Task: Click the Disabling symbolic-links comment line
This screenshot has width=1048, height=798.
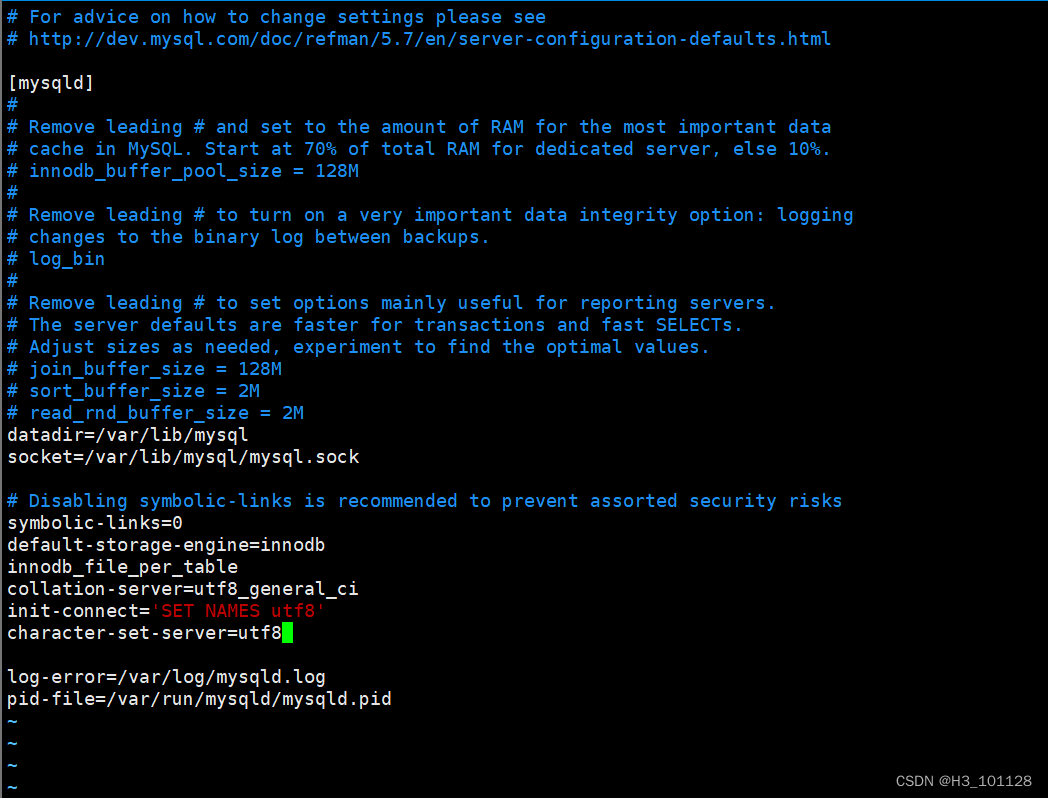Action: (x=424, y=501)
